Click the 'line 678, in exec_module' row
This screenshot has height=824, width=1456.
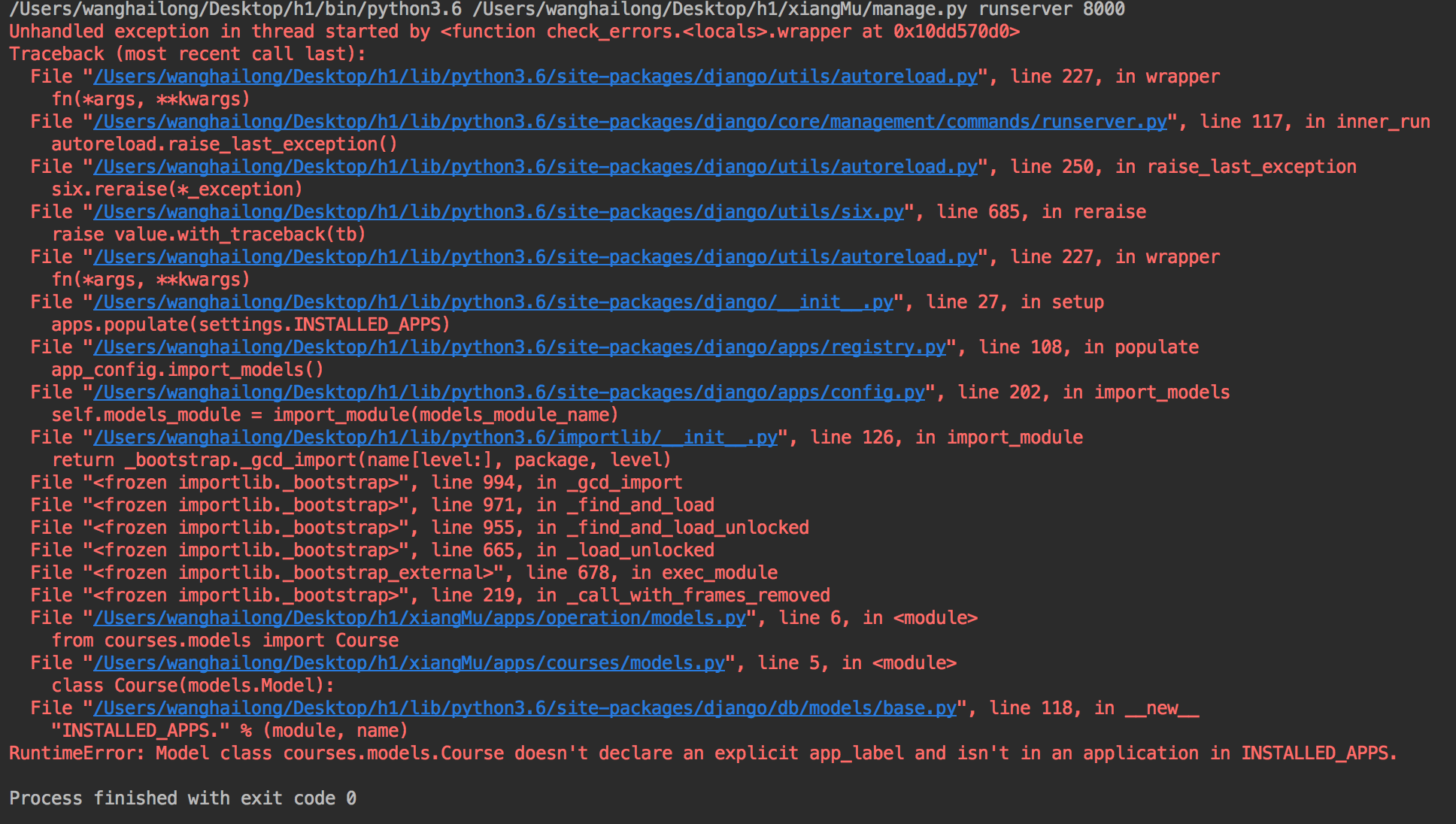tap(404, 573)
